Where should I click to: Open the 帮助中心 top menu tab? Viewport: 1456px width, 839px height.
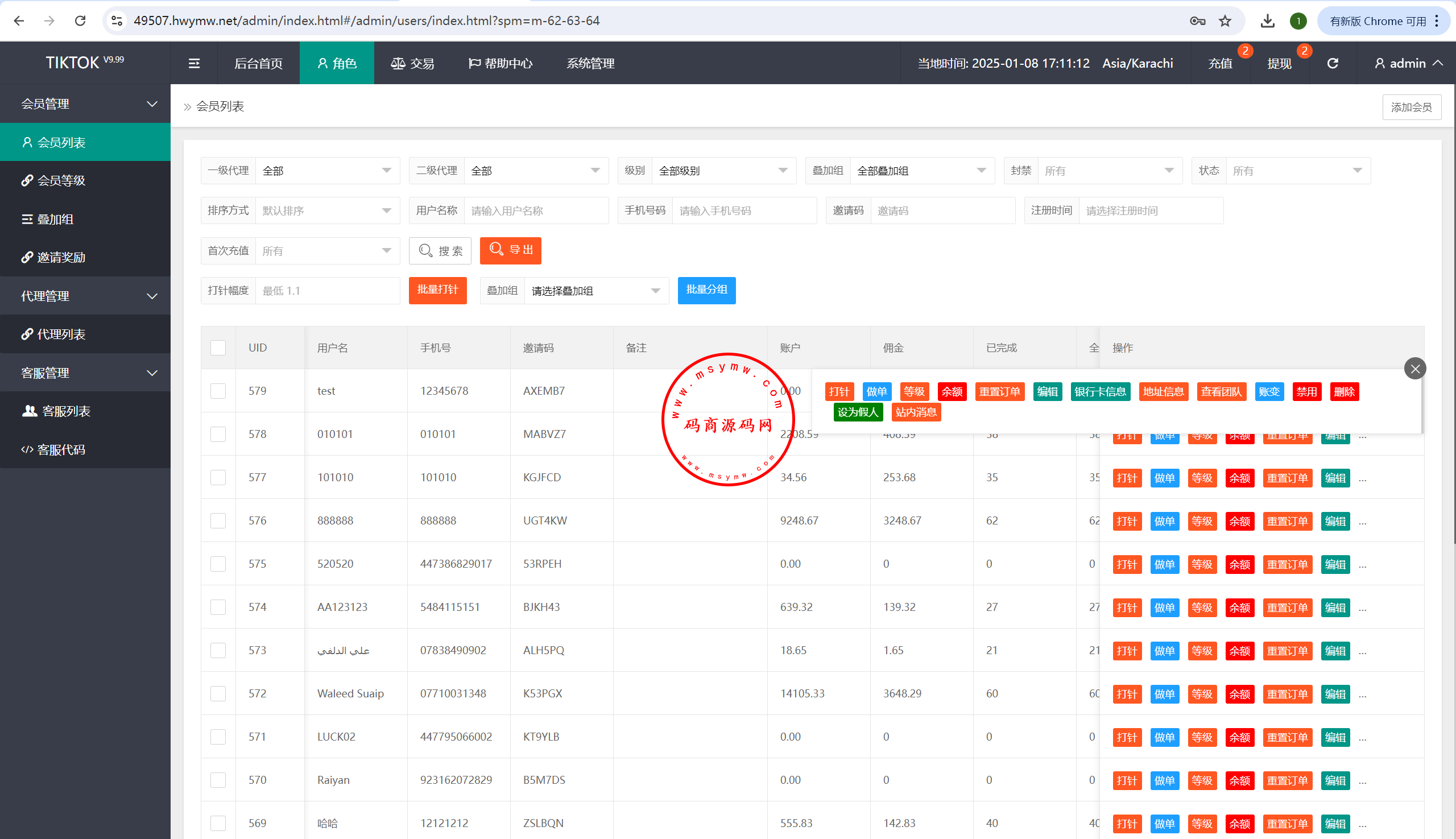click(500, 63)
